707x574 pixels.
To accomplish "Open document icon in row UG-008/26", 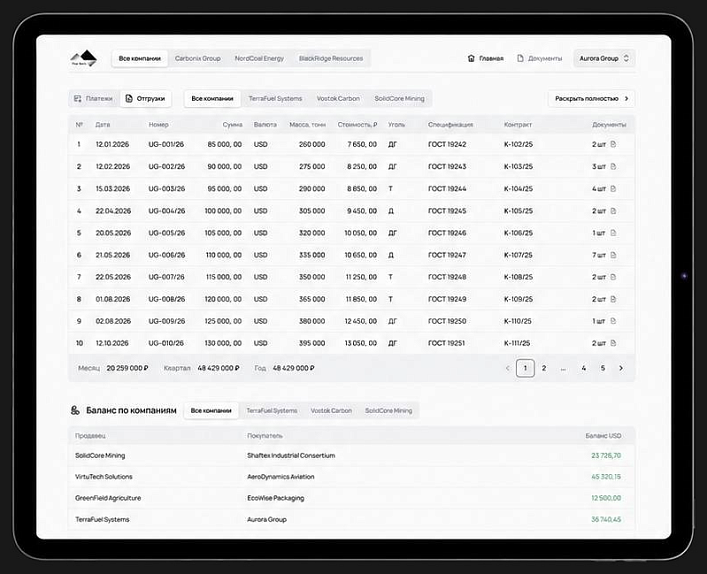I will pyautogui.click(x=613, y=299).
